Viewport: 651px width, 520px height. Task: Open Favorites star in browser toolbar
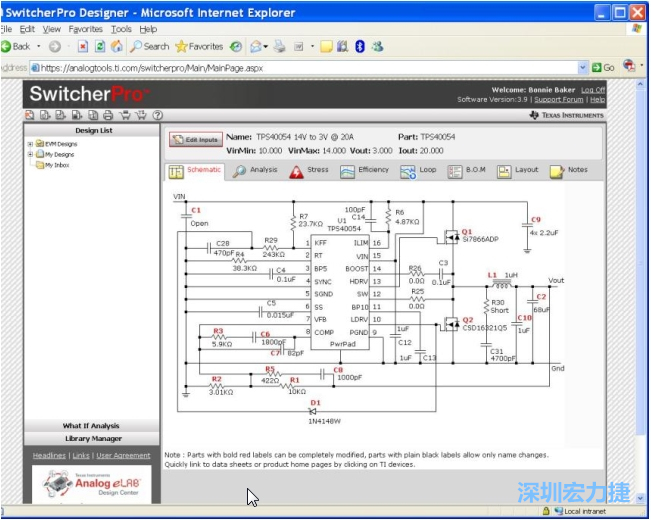pos(199,46)
